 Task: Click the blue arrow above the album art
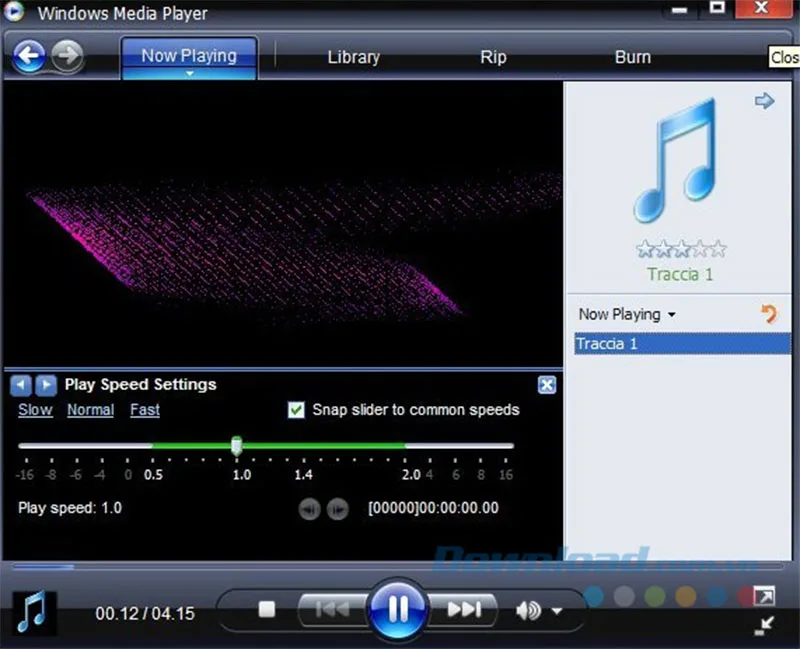[x=764, y=101]
